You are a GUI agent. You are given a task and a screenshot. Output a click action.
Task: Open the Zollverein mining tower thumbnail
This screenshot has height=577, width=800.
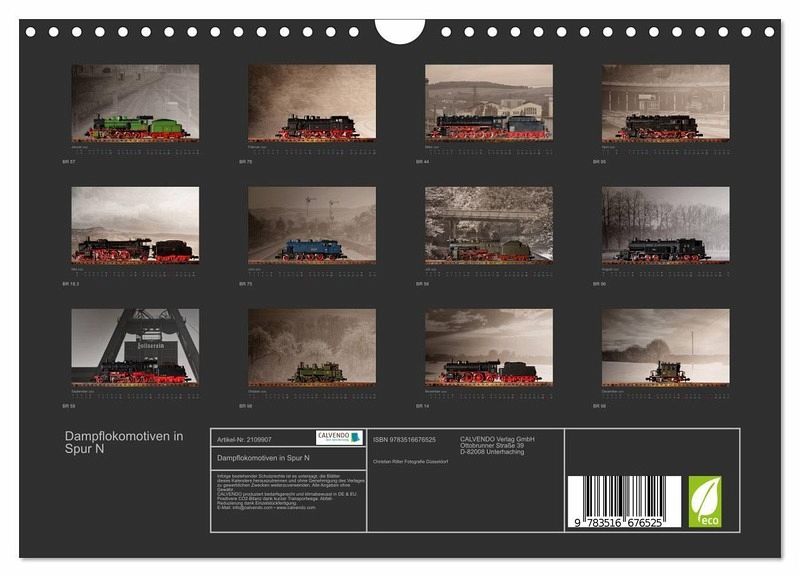click(135, 346)
